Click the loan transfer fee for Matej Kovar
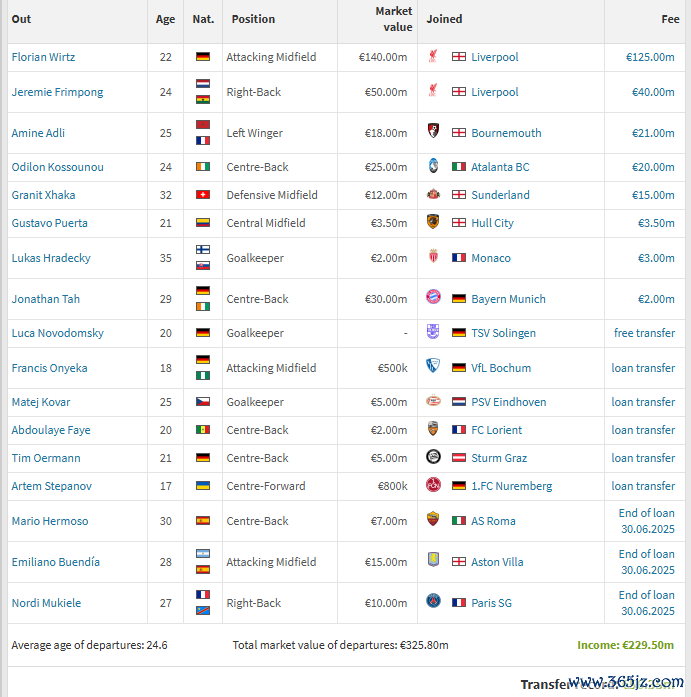The width and height of the screenshot is (691, 697). coord(643,402)
